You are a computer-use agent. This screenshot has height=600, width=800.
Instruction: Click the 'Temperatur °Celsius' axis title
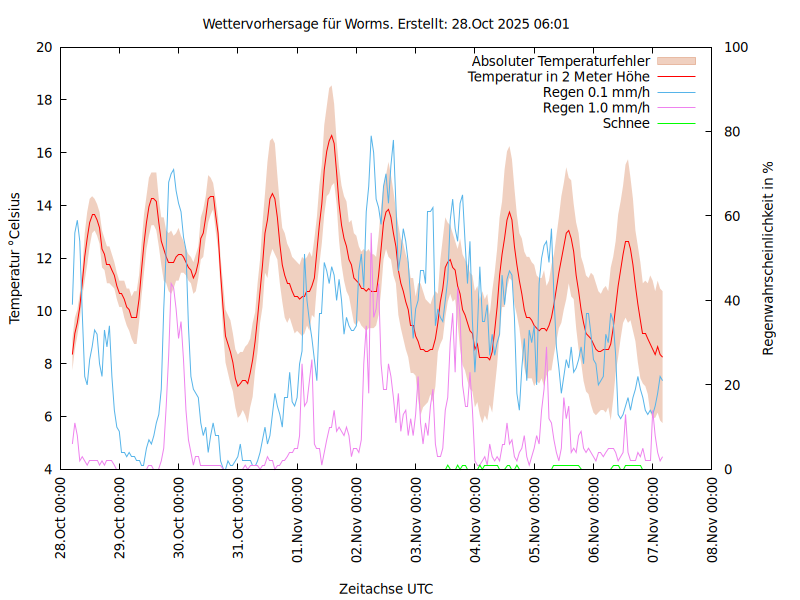click(15, 258)
